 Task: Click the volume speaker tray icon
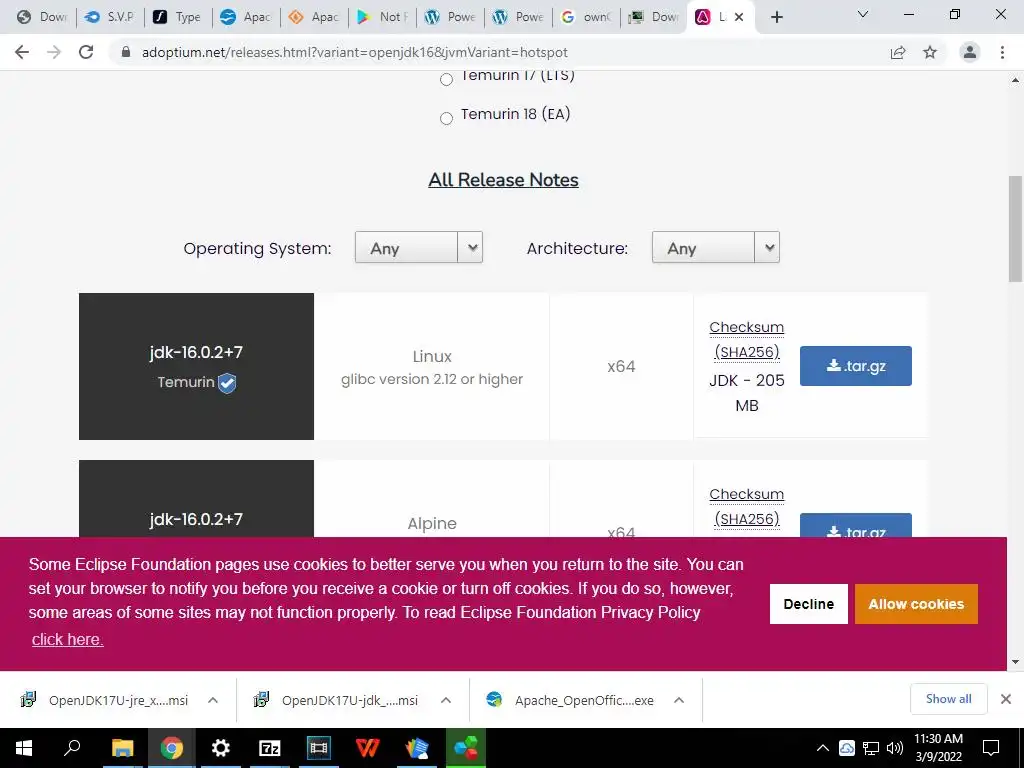[x=895, y=748]
